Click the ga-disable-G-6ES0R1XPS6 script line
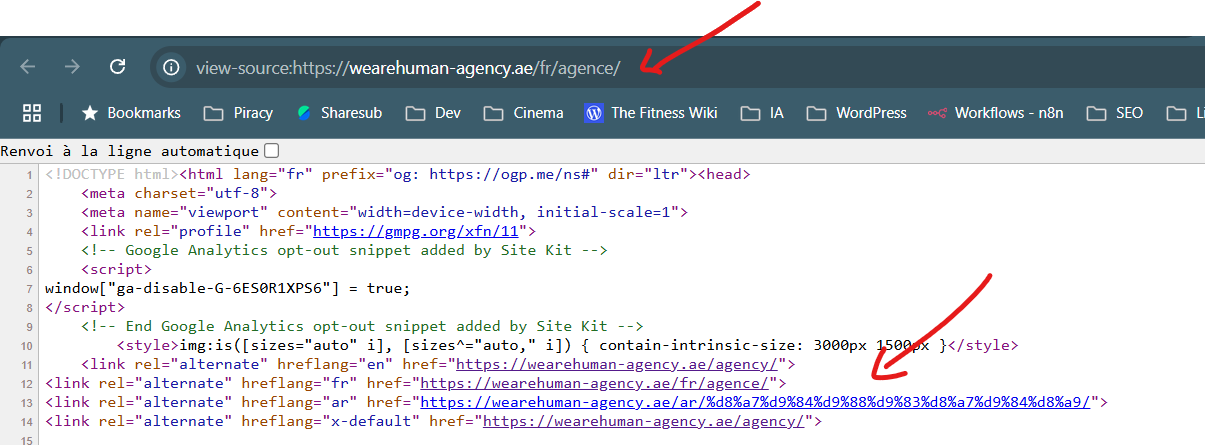Viewport: 1205px width, 445px height. 228,288
